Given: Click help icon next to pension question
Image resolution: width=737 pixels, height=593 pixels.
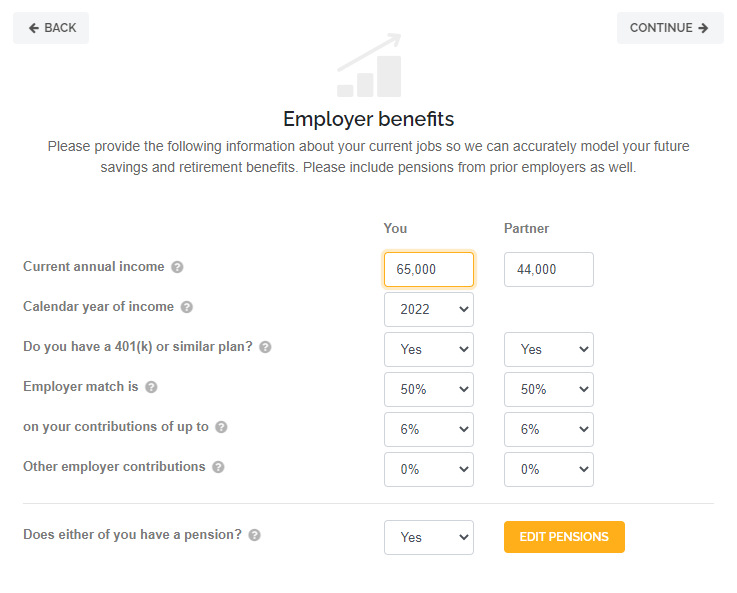Looking at the screenshot, I should tap(255, 535).
